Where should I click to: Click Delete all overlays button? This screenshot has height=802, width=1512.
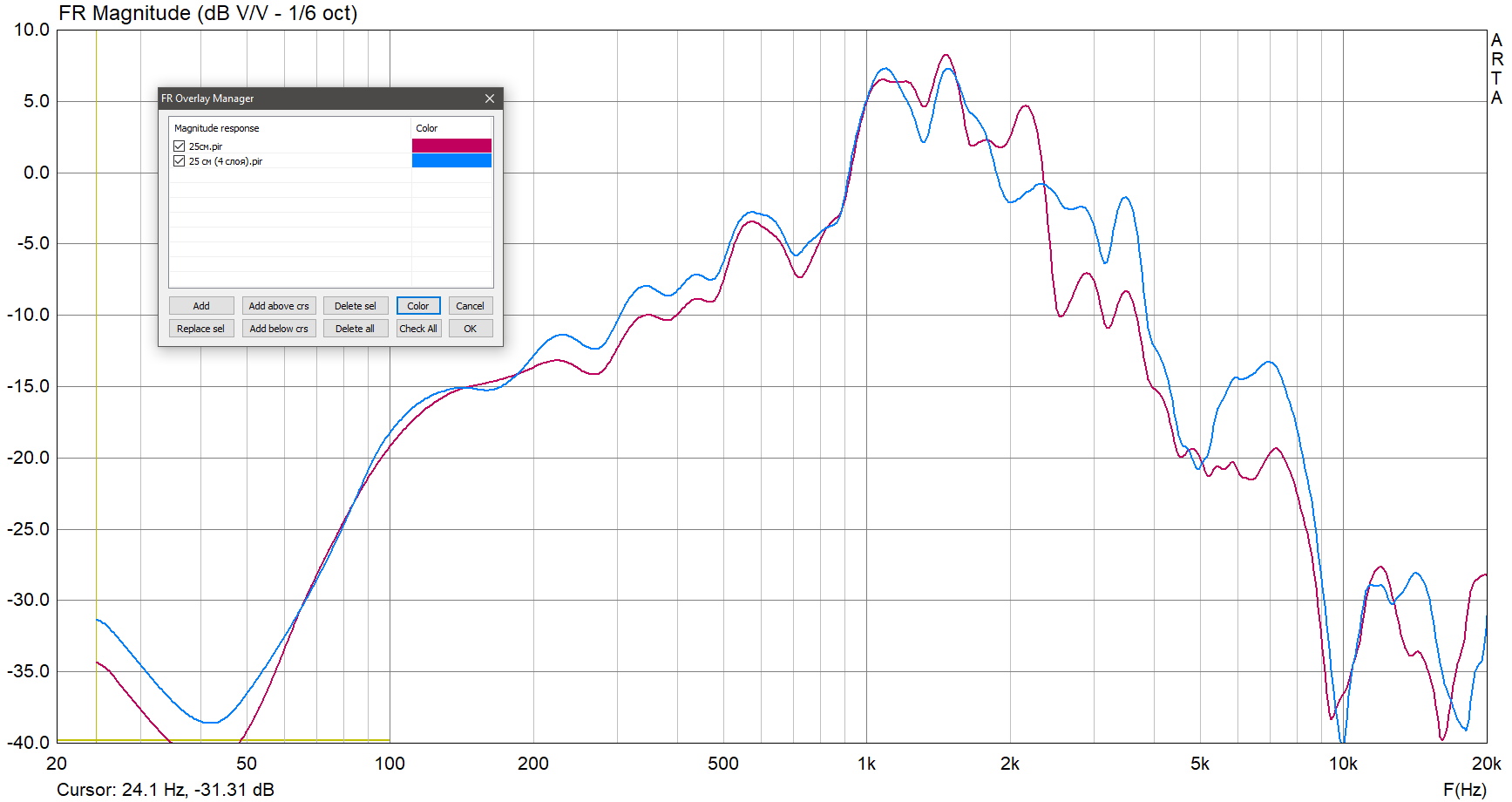pos(356,329)
